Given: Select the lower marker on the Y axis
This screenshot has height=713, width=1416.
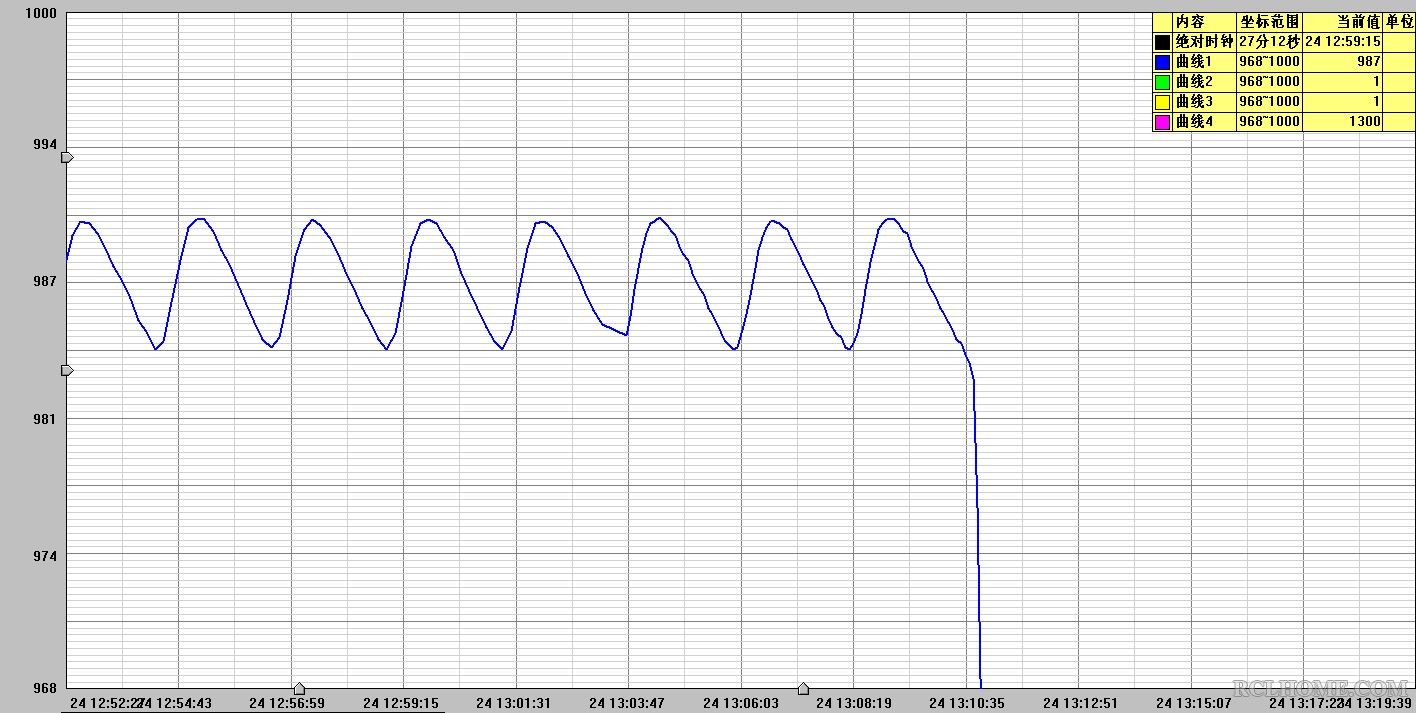Looking at the screenshot, I should tap(68, 370).
